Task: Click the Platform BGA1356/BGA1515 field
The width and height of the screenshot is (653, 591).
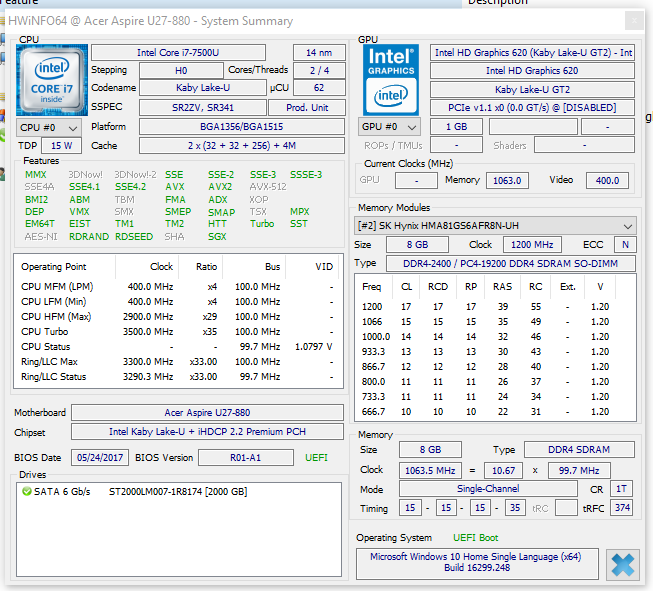Action: click(x=242, y=127)
